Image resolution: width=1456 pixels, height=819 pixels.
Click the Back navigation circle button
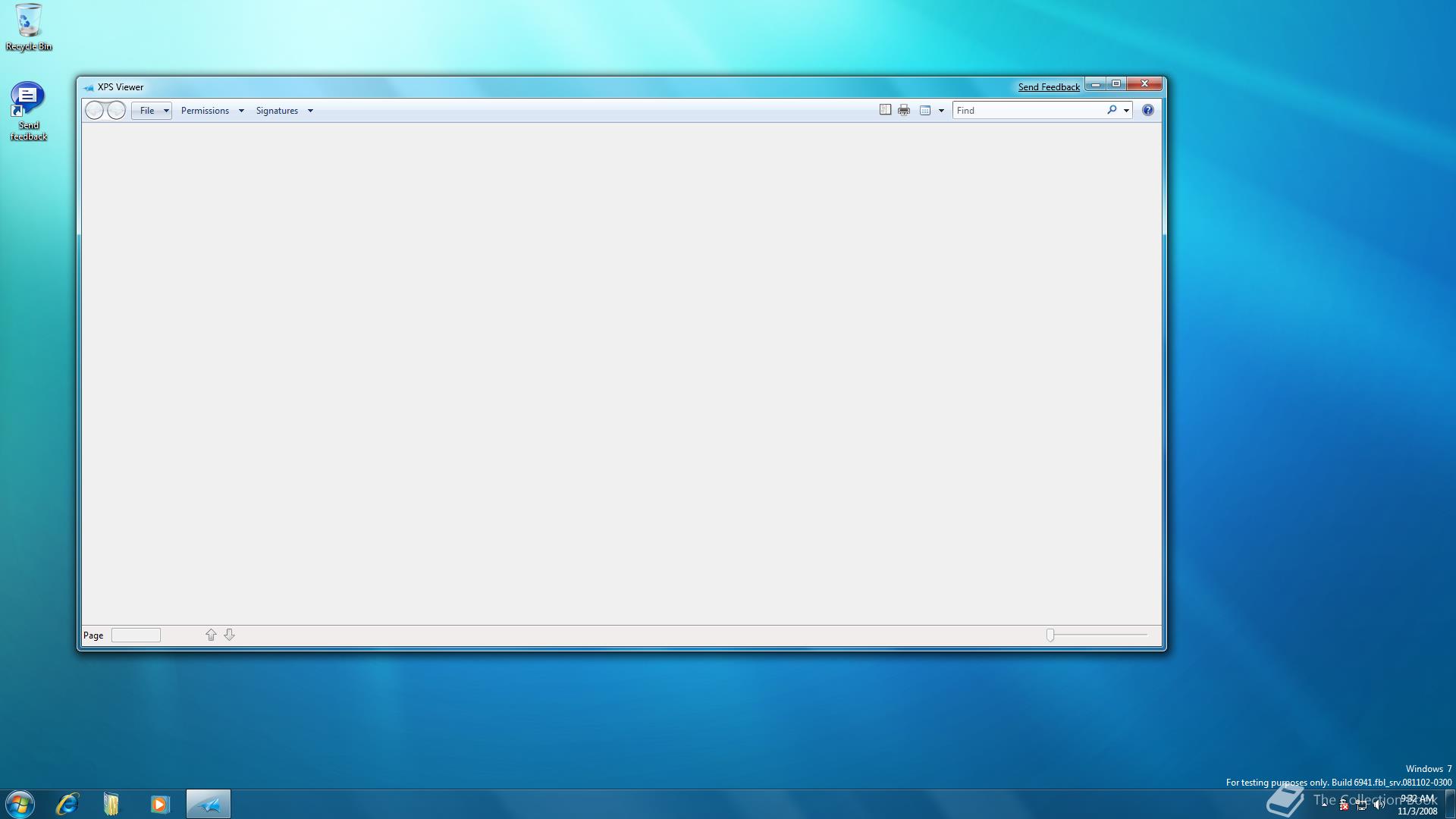coord(95,111)
